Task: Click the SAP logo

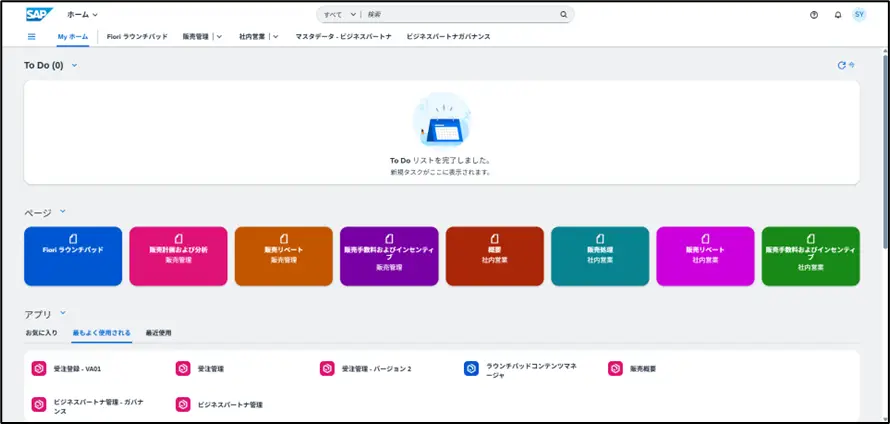Action: coord(39,14)
